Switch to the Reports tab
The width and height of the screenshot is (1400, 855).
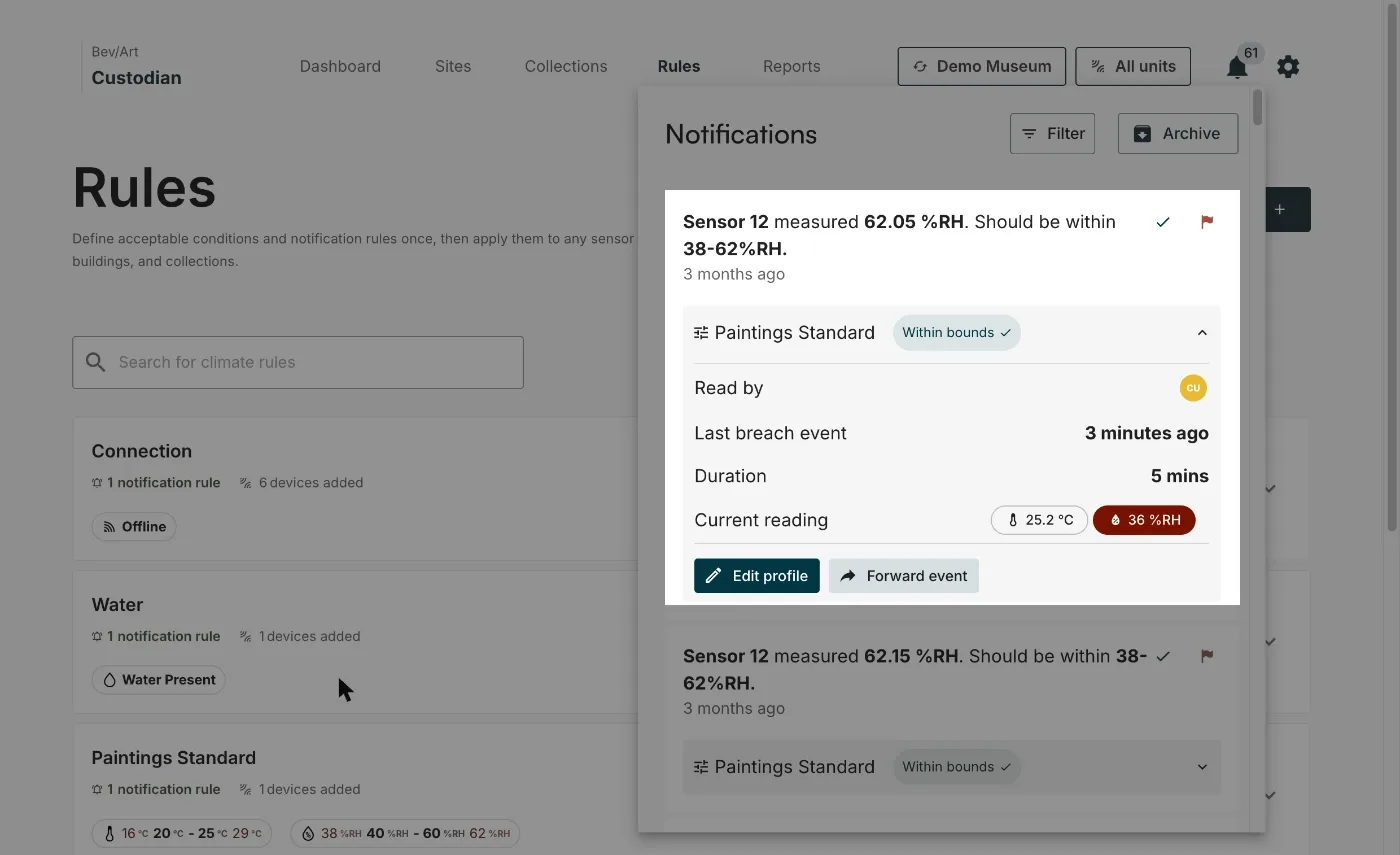coord(791,67)
